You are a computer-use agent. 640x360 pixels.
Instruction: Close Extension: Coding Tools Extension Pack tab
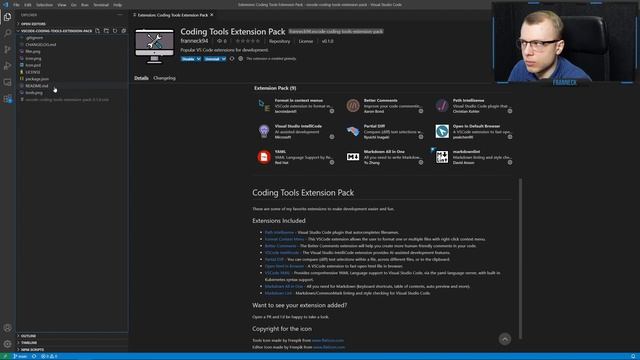pos(212,15)
